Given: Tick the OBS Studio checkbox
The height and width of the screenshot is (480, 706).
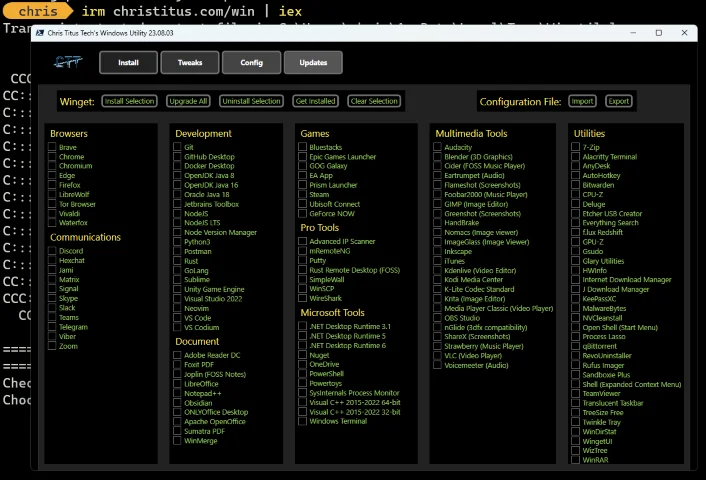Looking at the screenshot, I should tap(437, 317).
